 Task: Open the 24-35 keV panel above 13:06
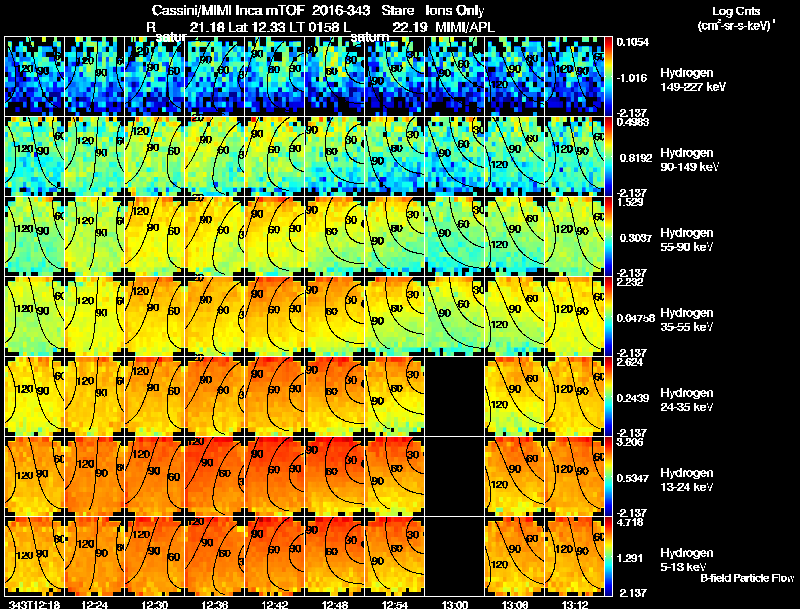coord(515,396)
